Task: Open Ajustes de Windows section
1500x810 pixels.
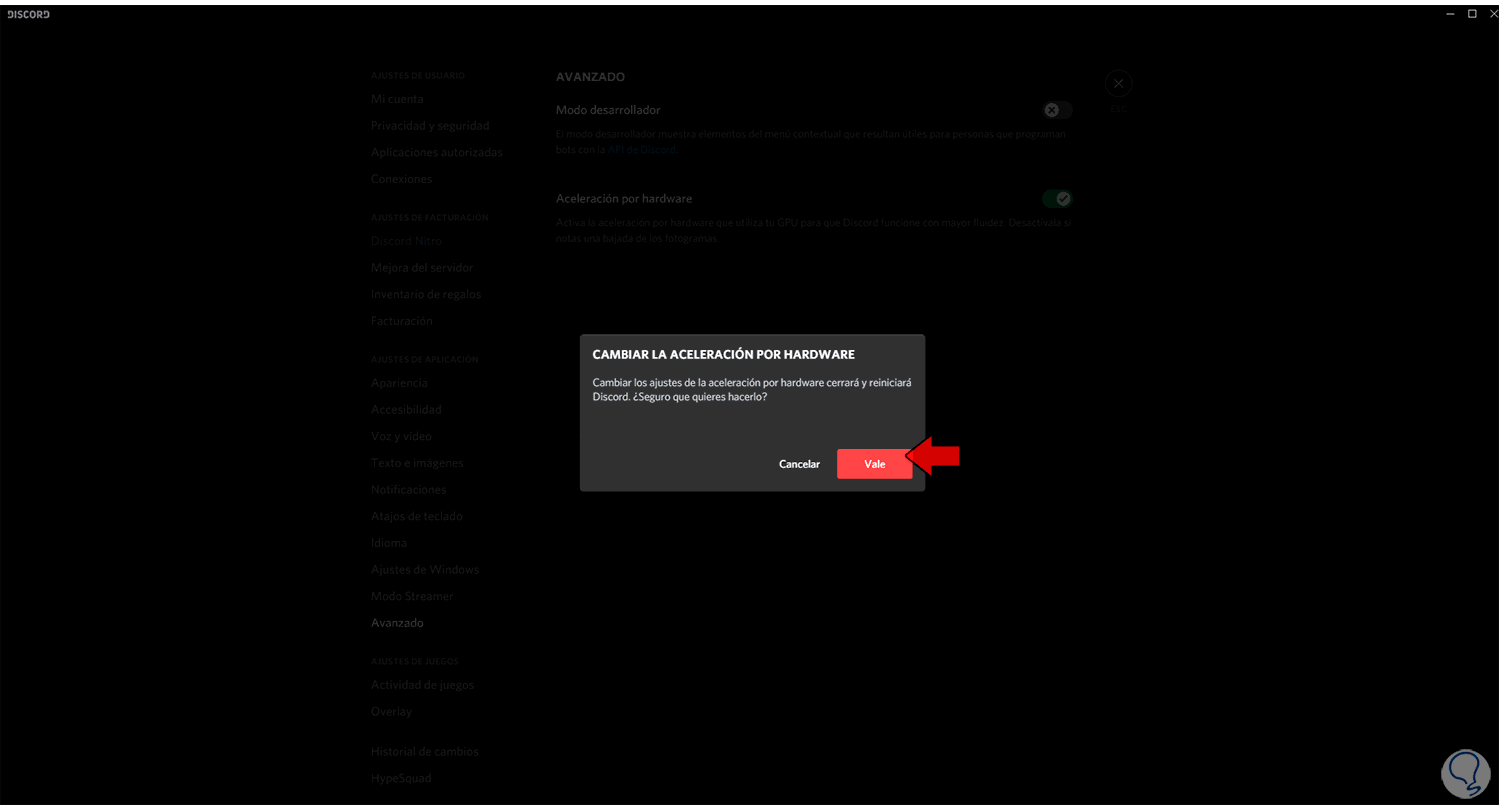Action: [x=425, y=570]
